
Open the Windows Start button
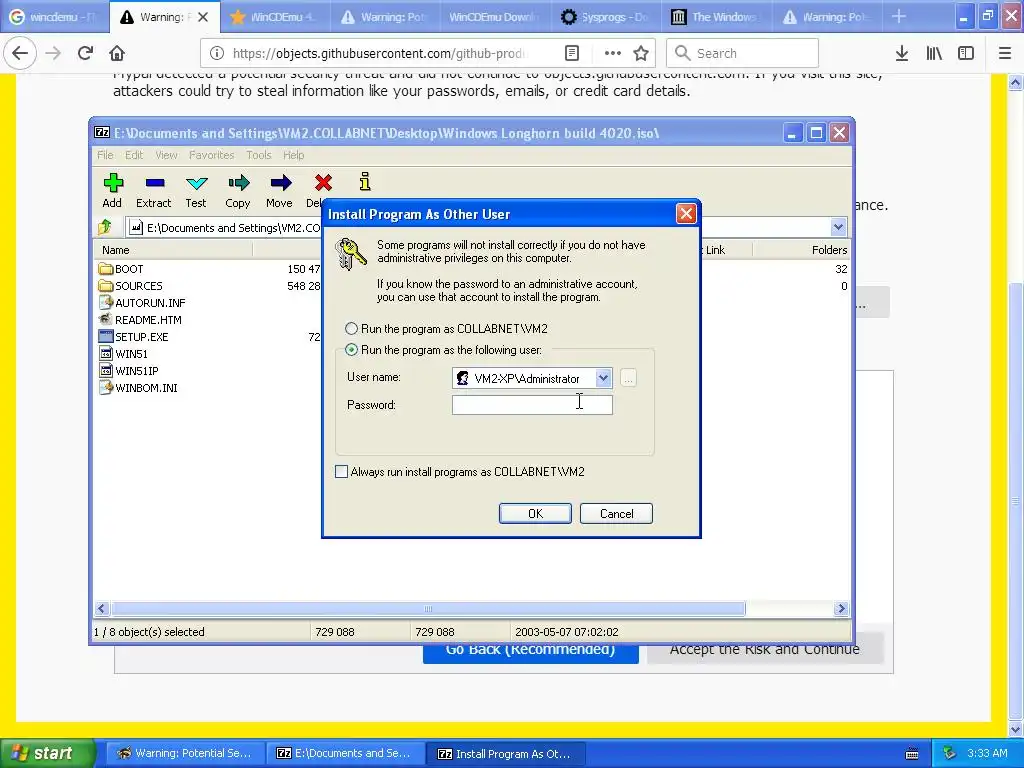tap(47, 753)
